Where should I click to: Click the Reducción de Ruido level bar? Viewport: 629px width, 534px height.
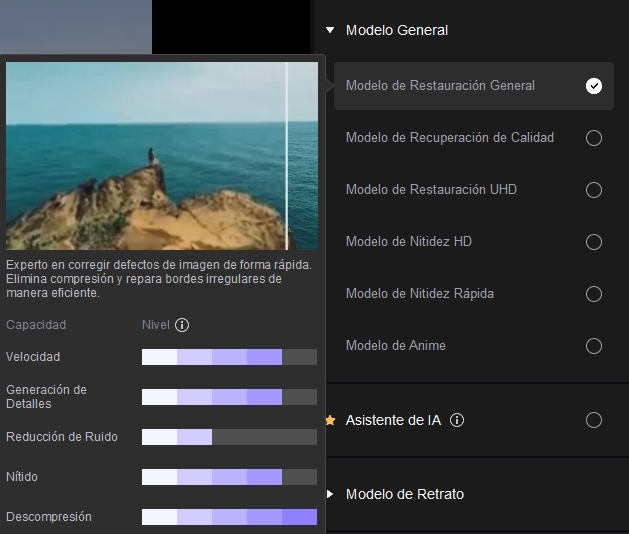[229, 437]
